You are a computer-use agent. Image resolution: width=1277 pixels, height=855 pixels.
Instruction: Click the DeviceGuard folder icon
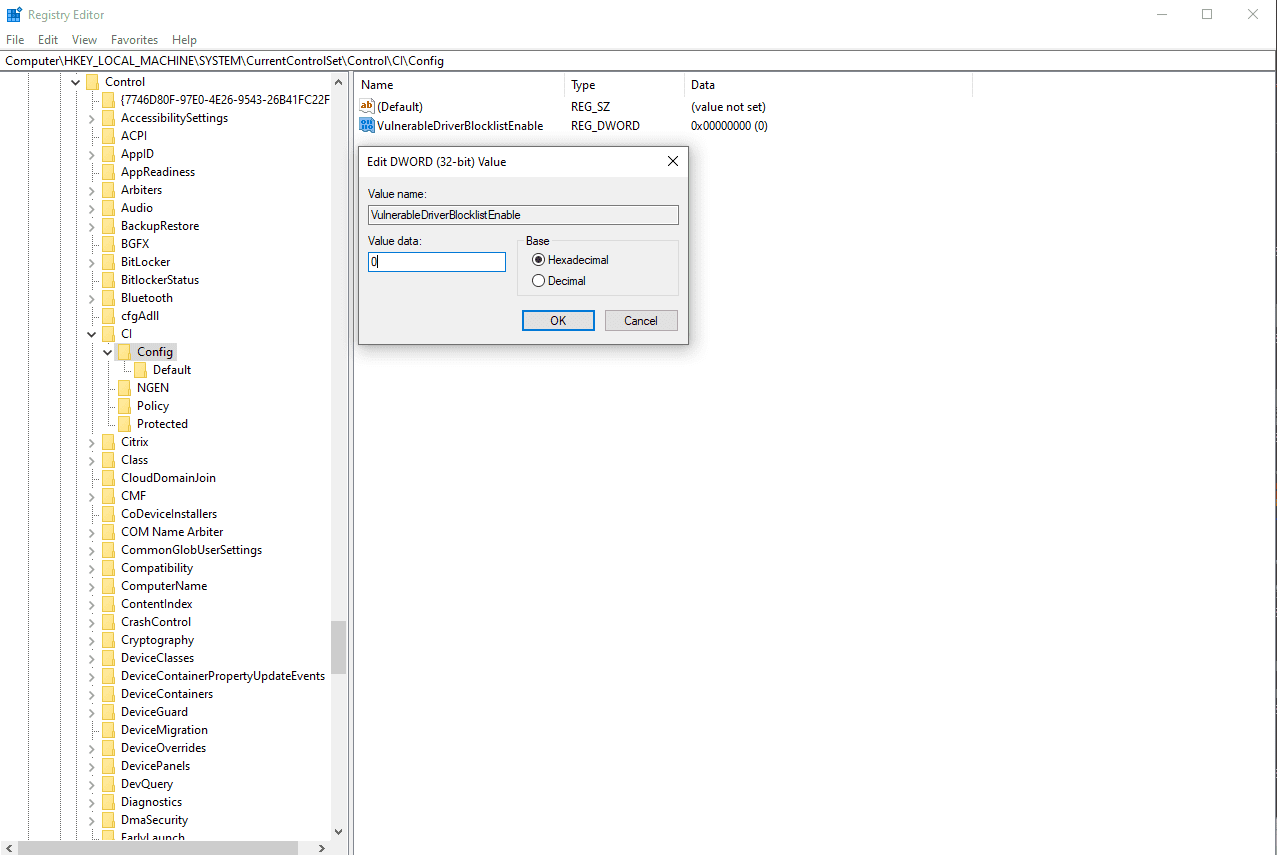tap(108, 712)
